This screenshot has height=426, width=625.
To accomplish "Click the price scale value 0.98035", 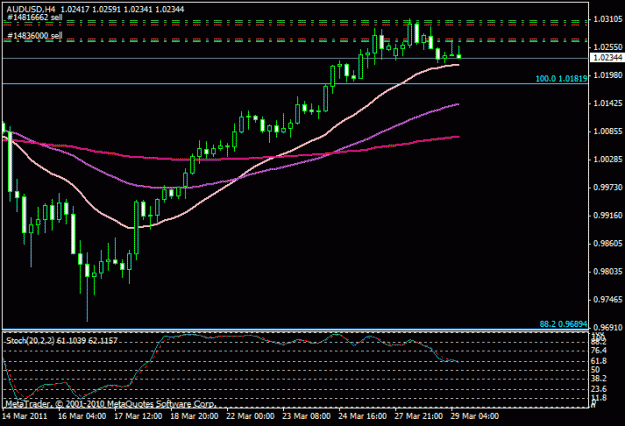I will coord(608,272).
